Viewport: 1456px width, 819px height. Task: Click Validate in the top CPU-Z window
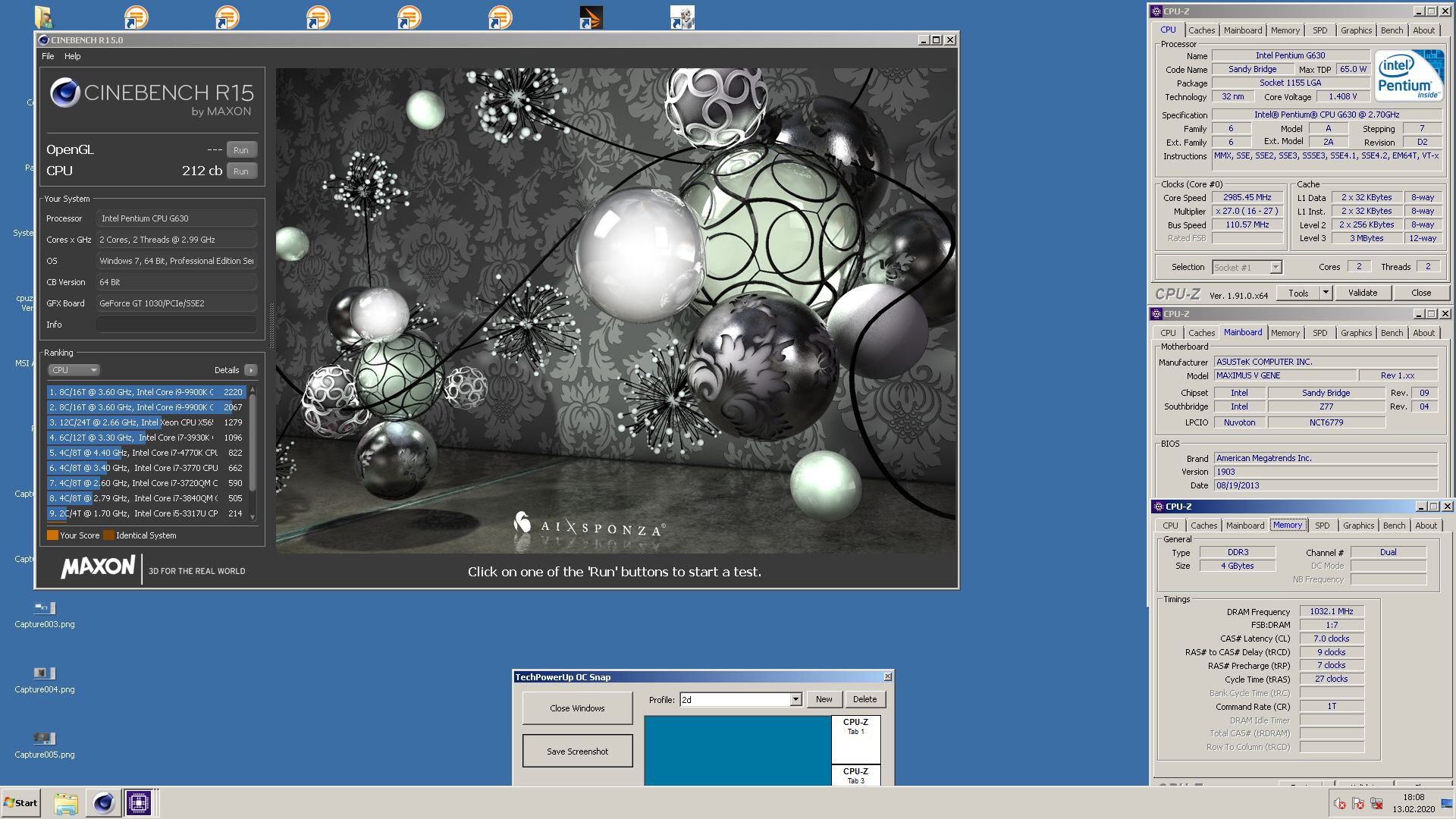1362,293
